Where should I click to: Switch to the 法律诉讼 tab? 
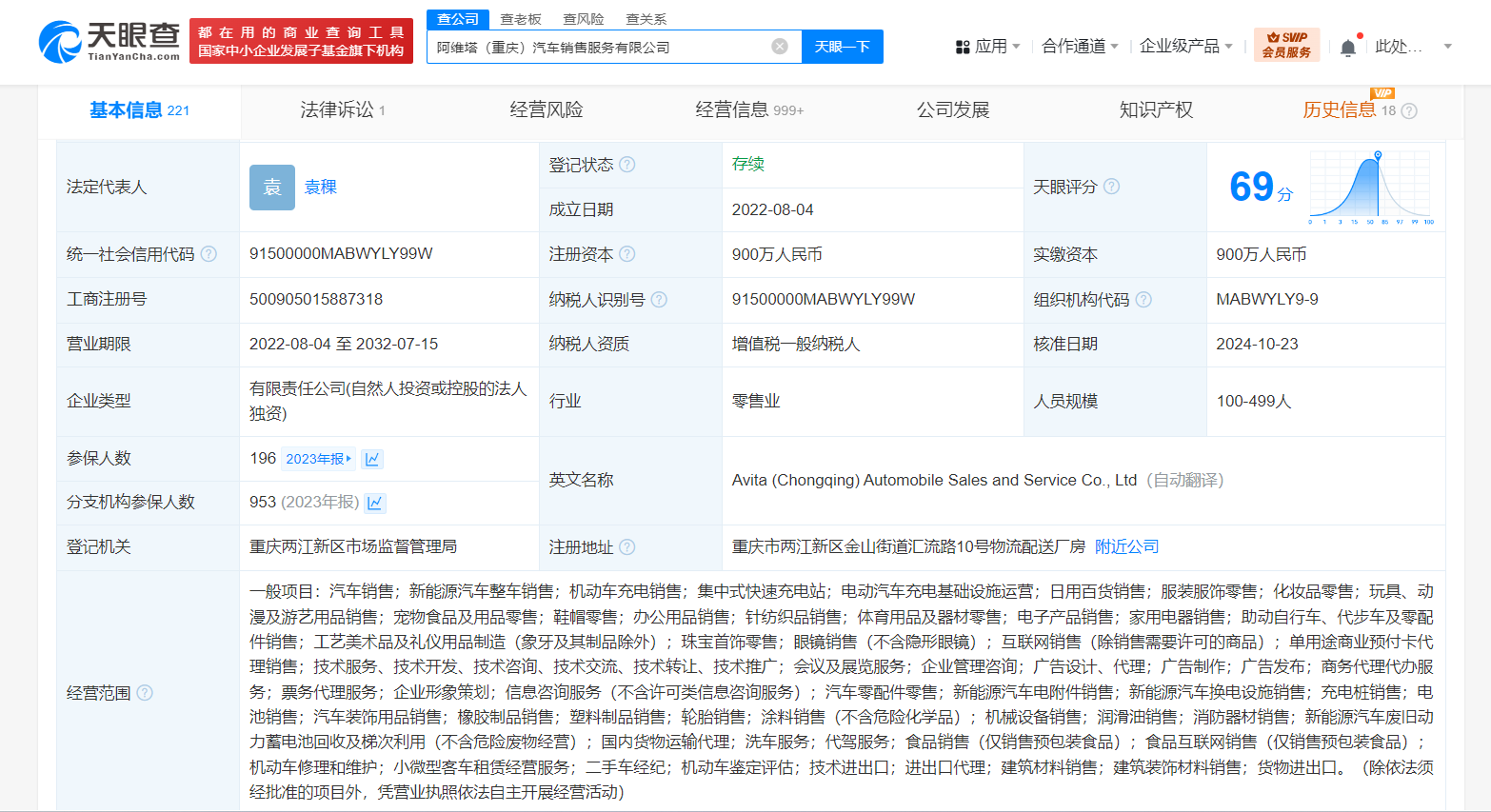tap(342, 110)
